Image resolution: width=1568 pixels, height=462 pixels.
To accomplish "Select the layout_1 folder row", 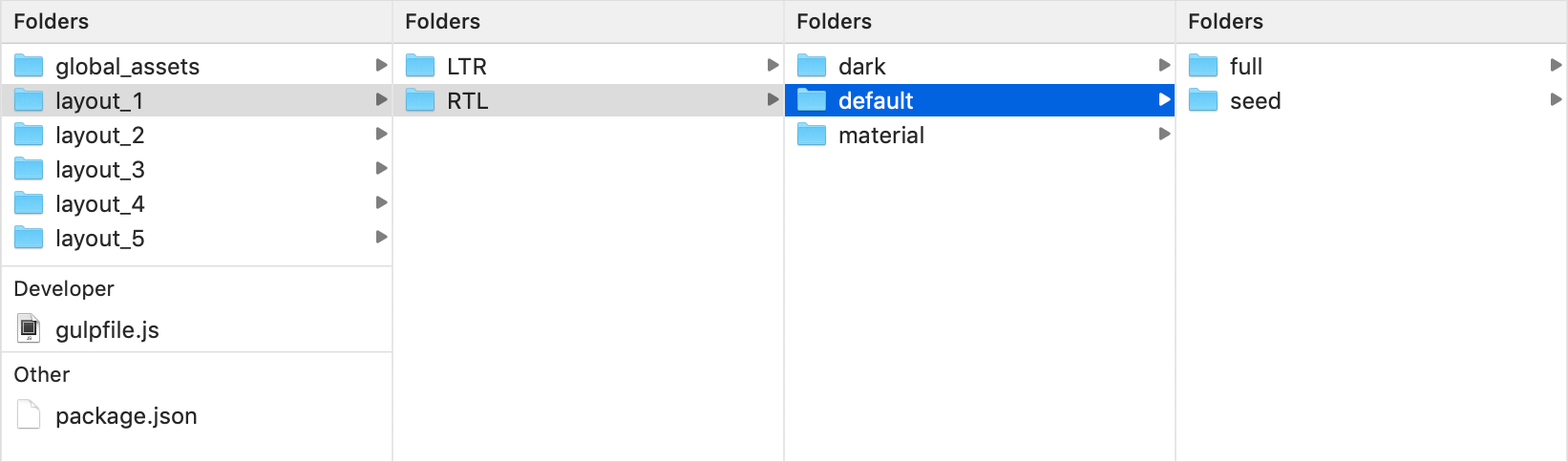I will click(x=197, y=100).
